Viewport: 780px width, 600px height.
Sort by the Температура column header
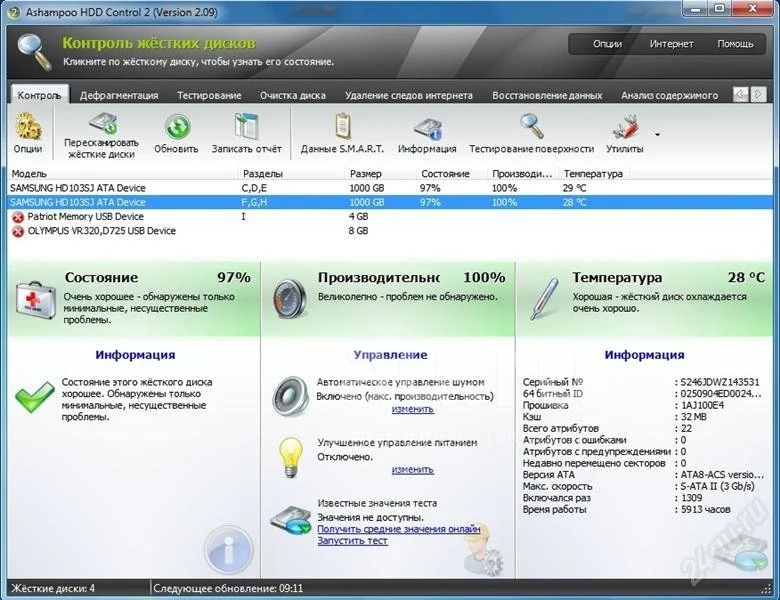tap(593, 174)
